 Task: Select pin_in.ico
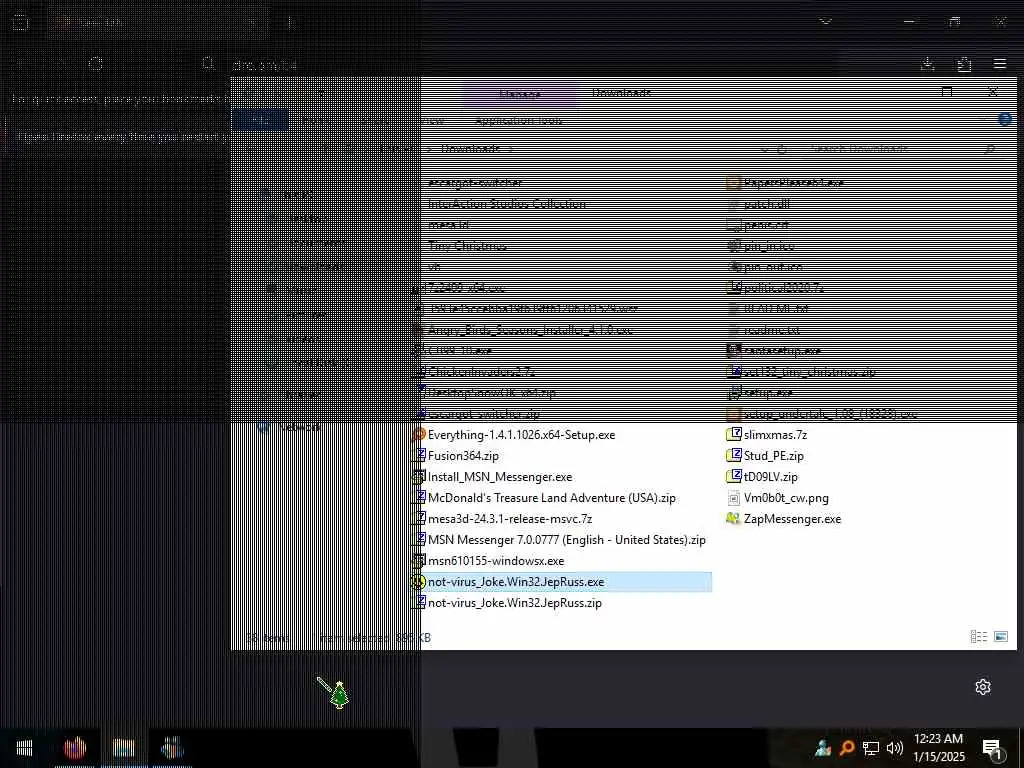tap(769, 246)
